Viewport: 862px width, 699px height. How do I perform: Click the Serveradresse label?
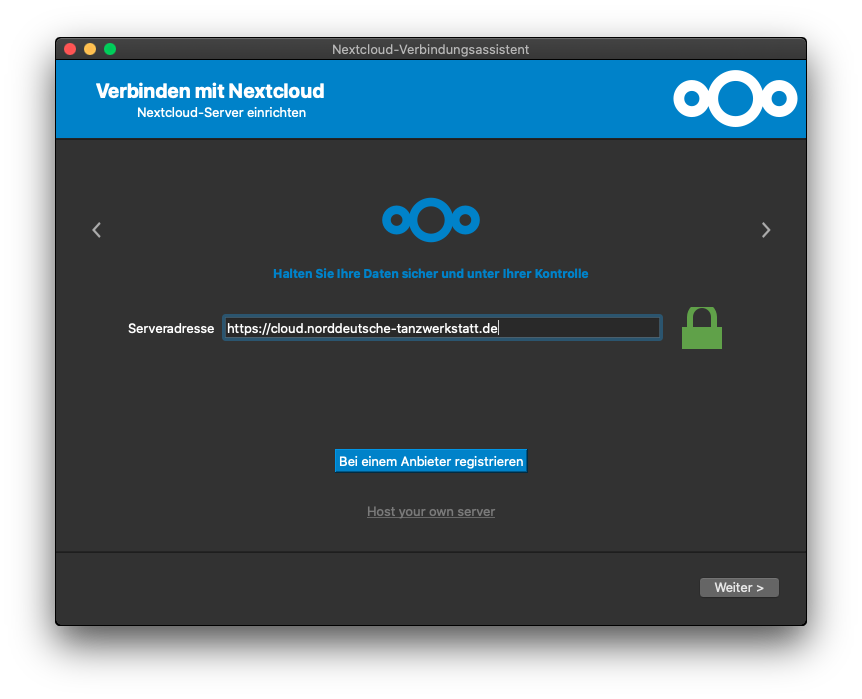171,329
